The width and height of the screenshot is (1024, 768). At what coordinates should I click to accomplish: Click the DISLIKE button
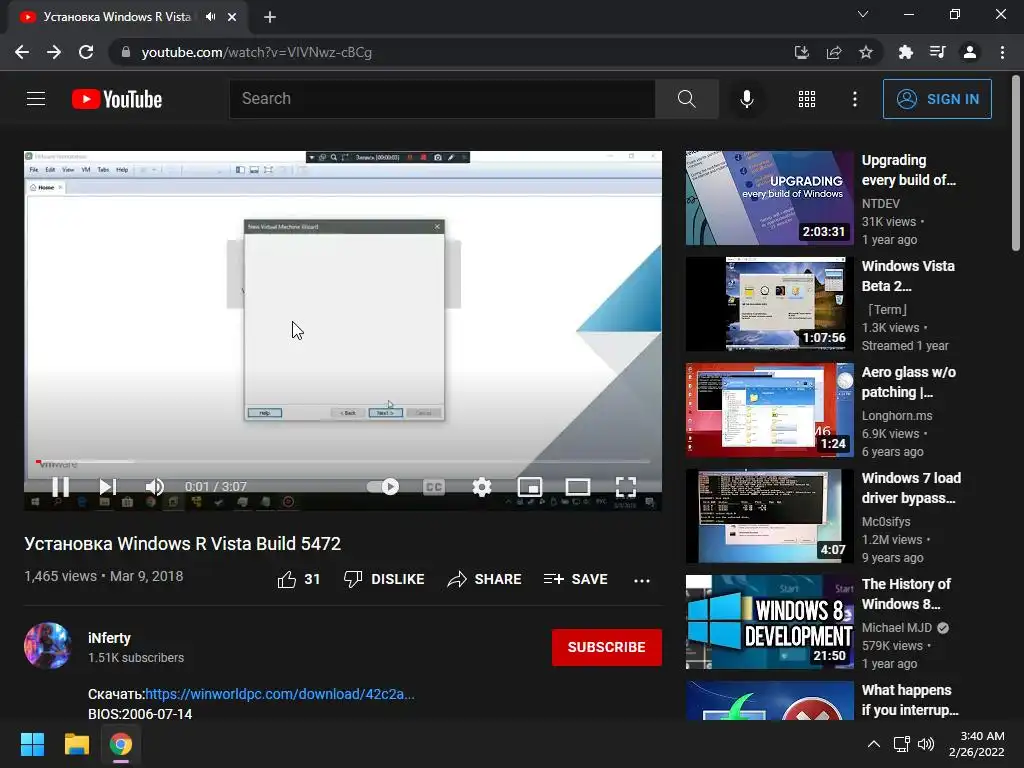(384, 579)
